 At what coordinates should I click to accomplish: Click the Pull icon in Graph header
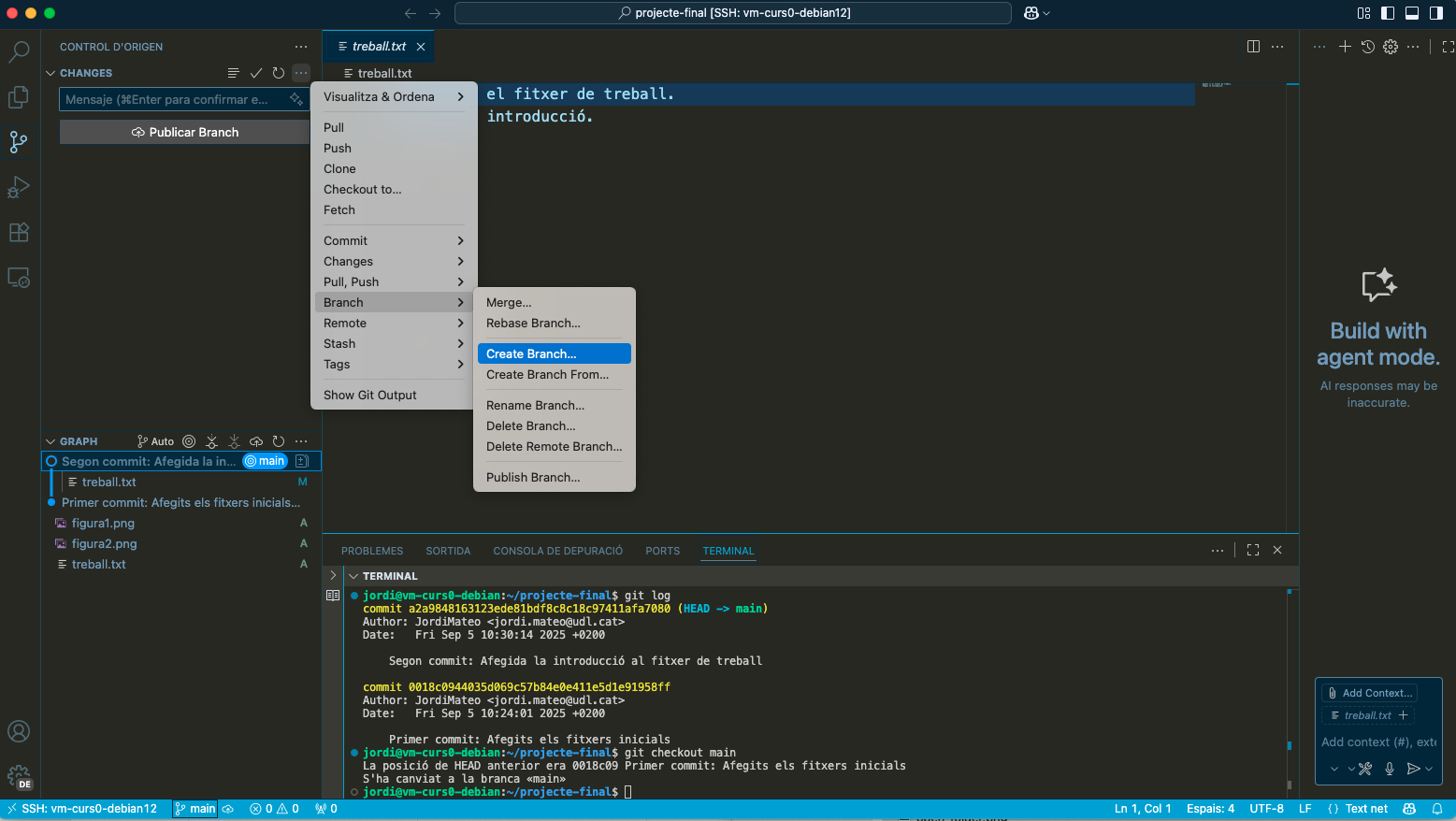(x=234, y=441)
